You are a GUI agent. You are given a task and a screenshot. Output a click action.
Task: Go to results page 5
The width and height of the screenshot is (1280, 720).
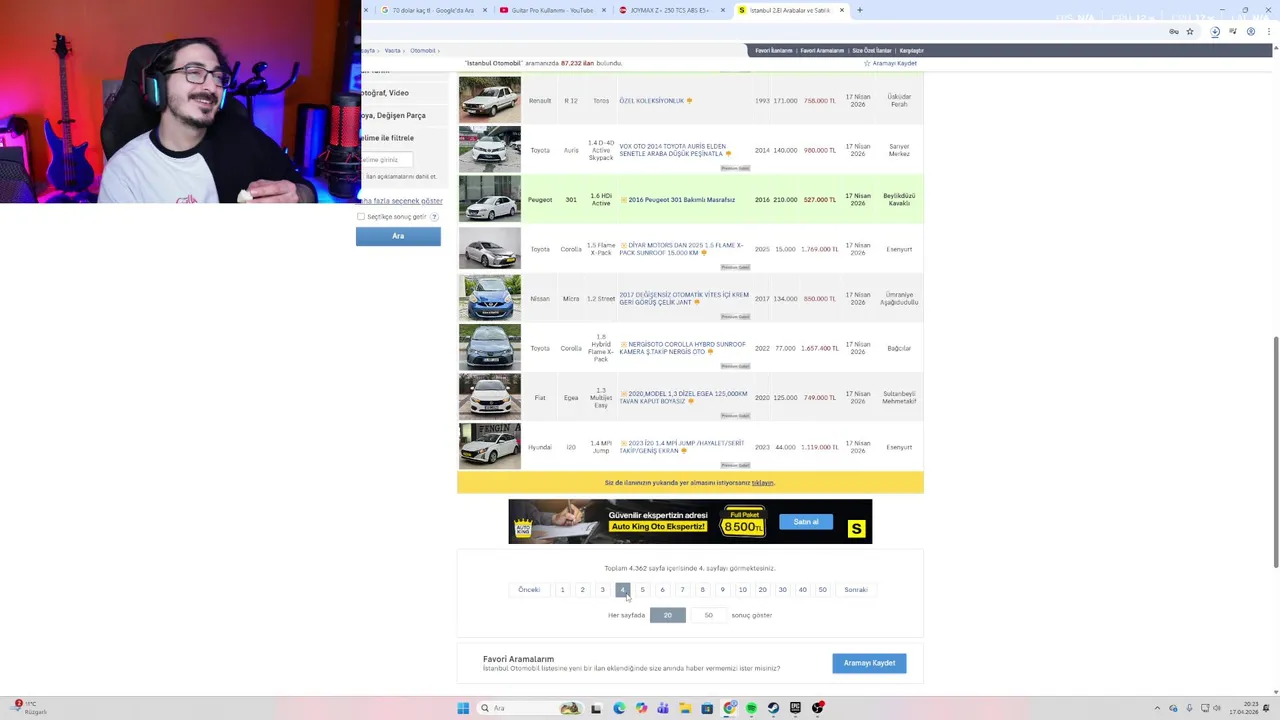[x=642, y=590]
